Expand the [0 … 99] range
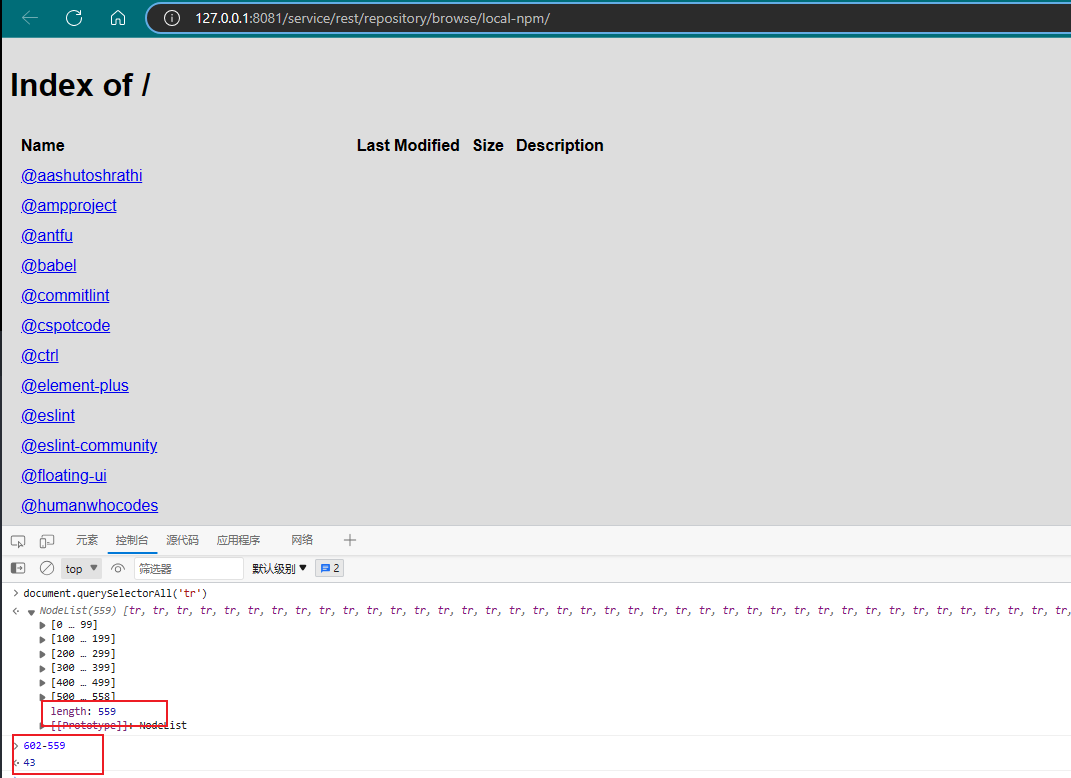 point(43,625)
